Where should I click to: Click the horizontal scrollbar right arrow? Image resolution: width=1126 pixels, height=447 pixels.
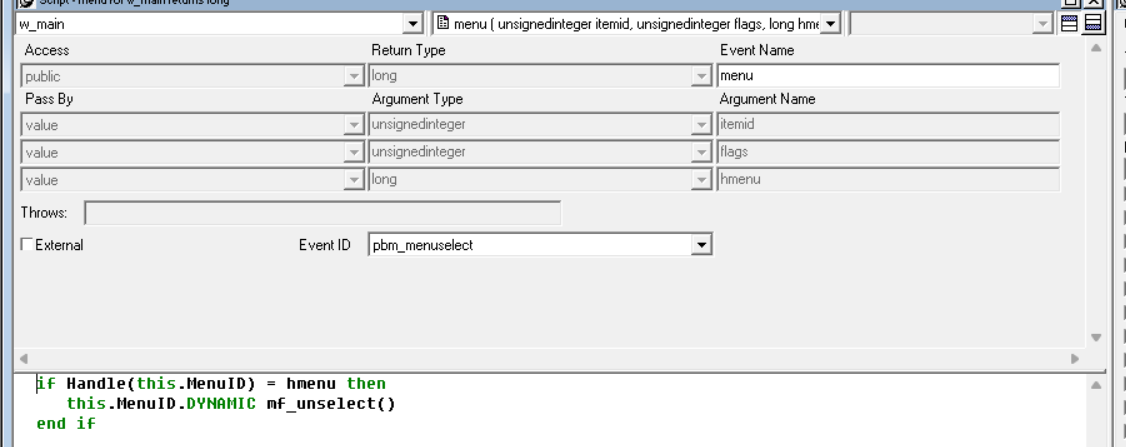pyautogui.click(x=1075, y=358)
